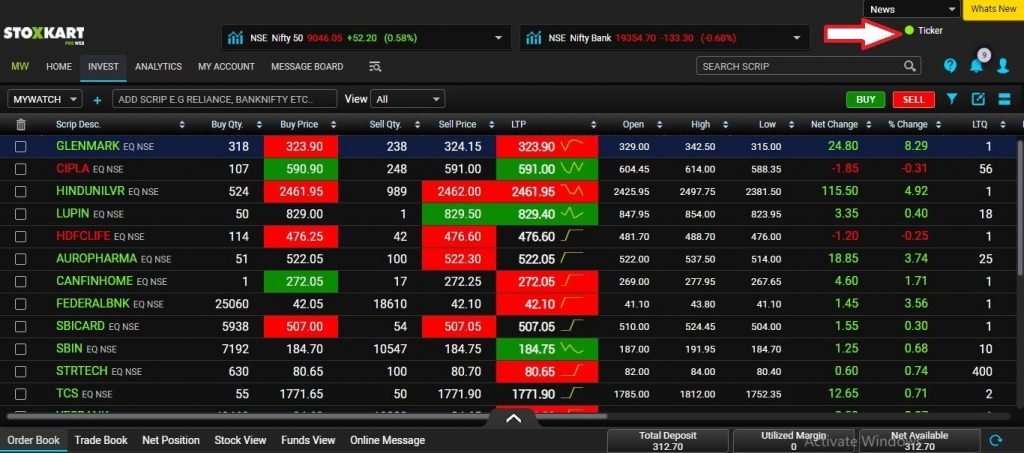Open the HOME menu

(59, 67)
